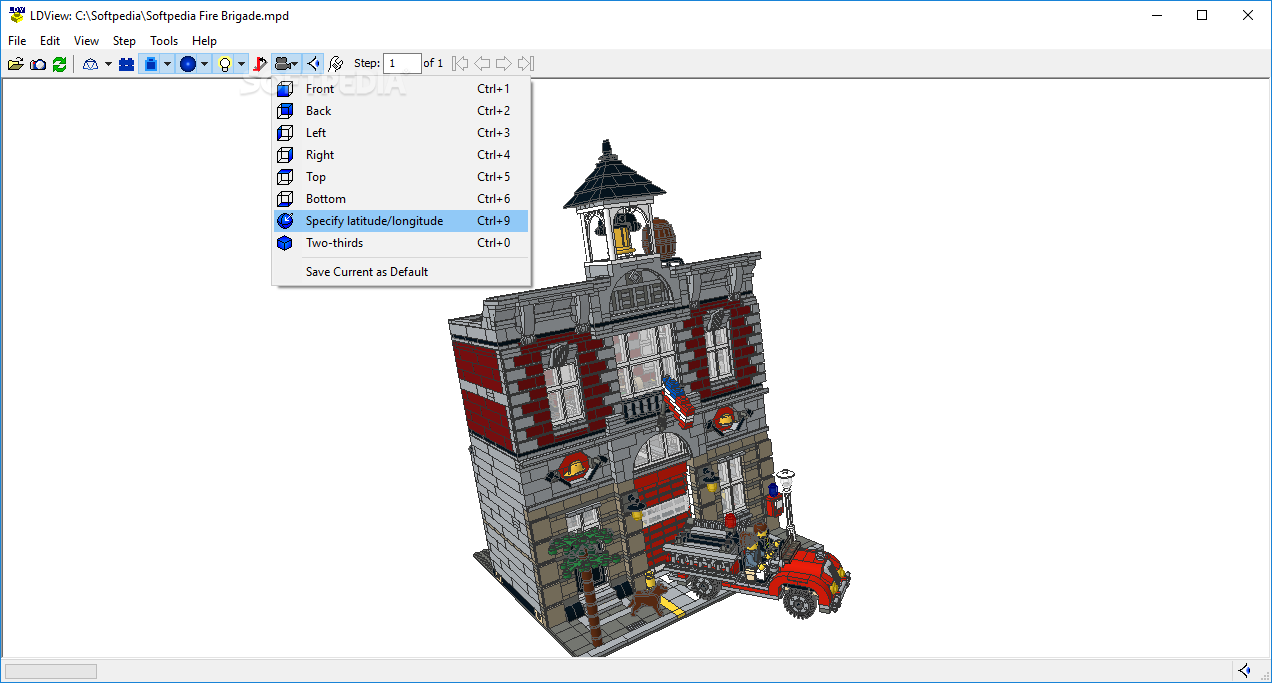
Task: Choose Front view from the dropdown
Action: pyautogui.click(x=401, y=89)
